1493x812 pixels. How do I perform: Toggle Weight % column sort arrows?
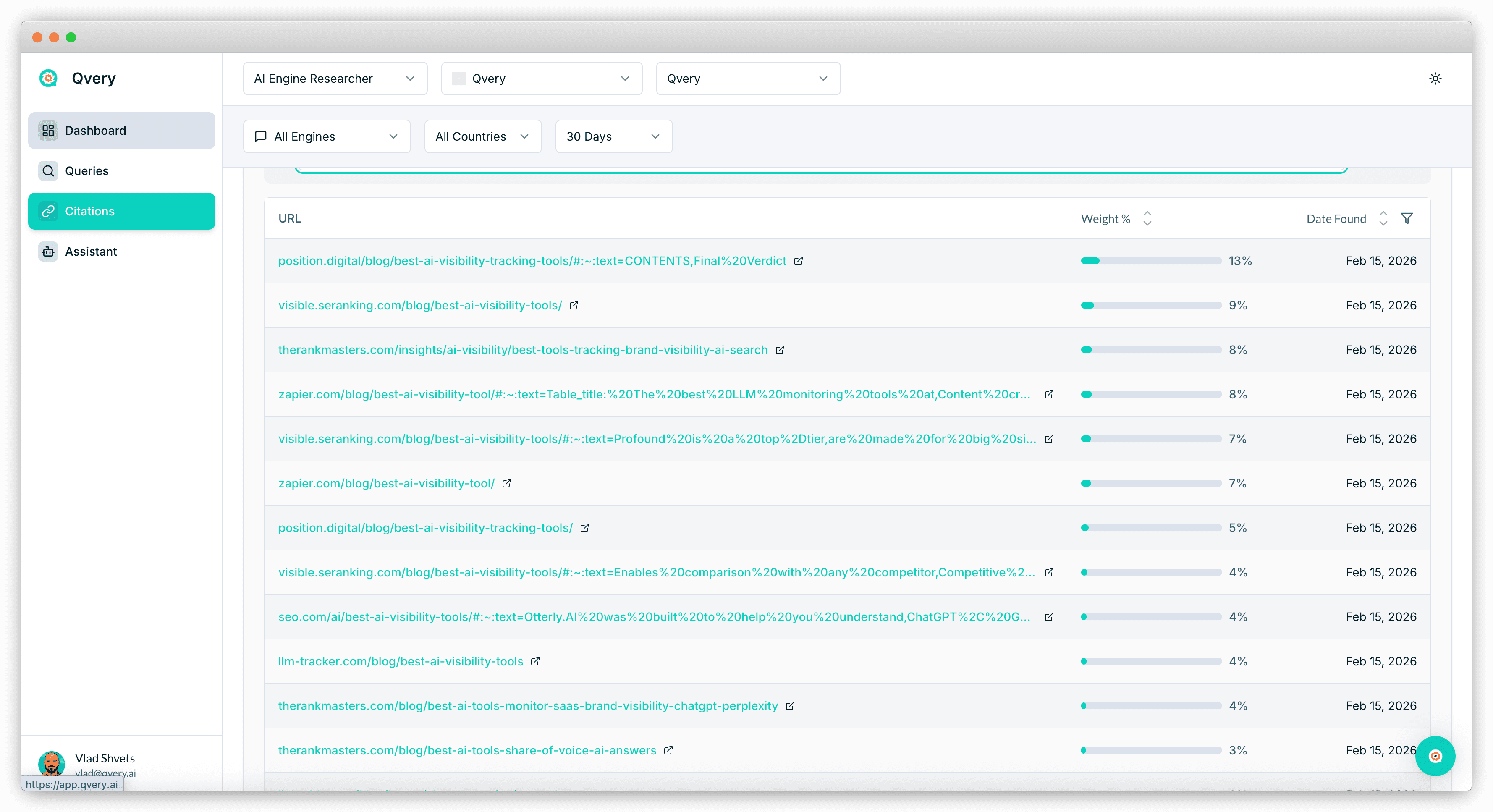[x=1147, y=218]
